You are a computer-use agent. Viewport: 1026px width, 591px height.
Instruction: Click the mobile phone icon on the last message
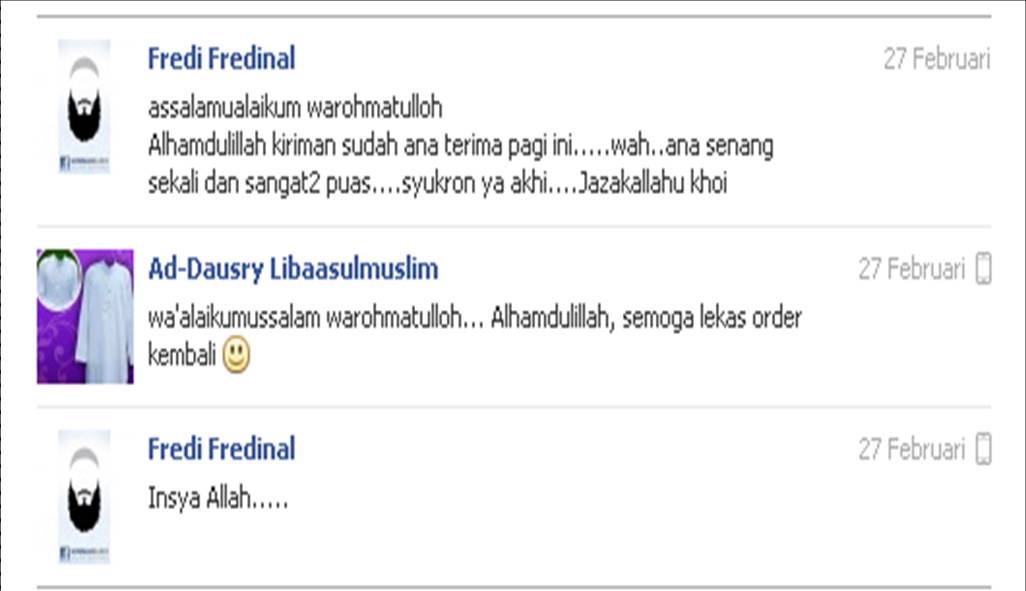tap(983, 449)
